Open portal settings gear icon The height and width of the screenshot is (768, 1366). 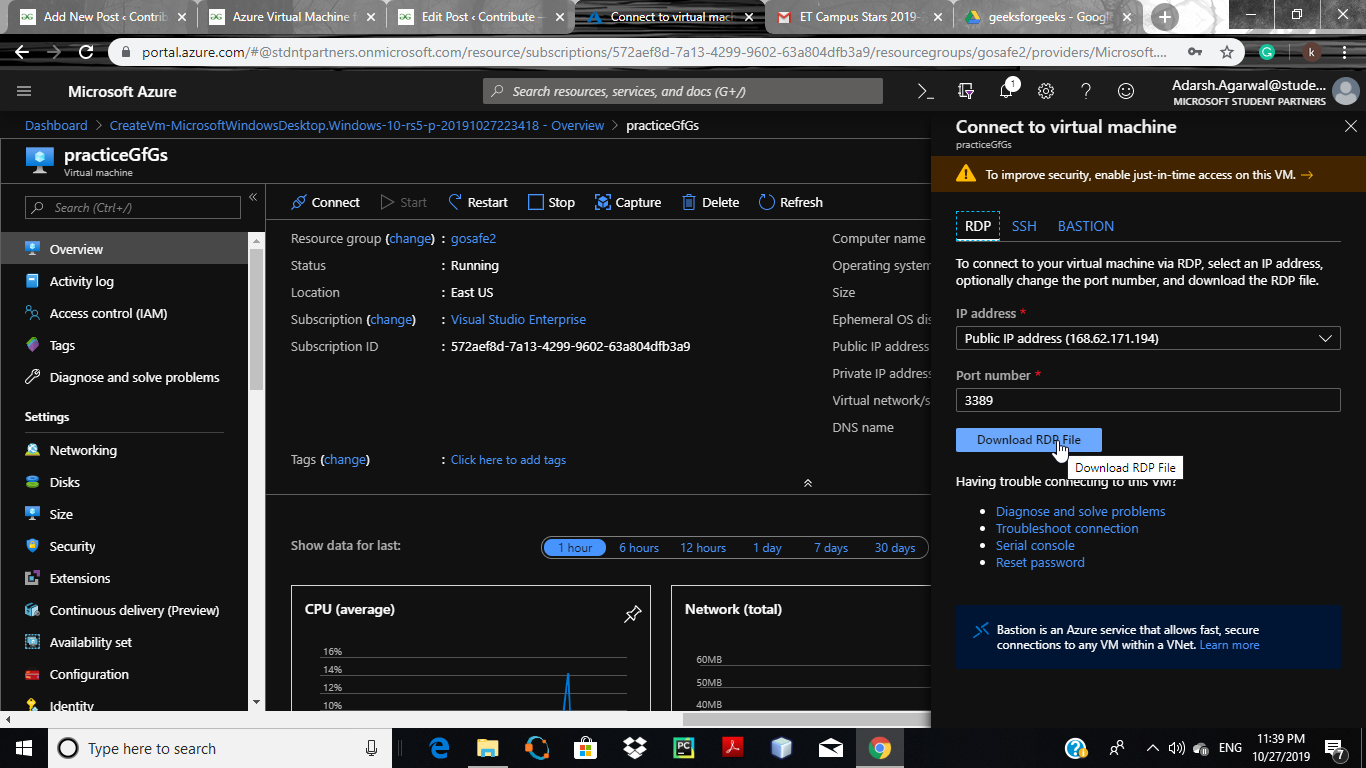(x=1046, y=91)
